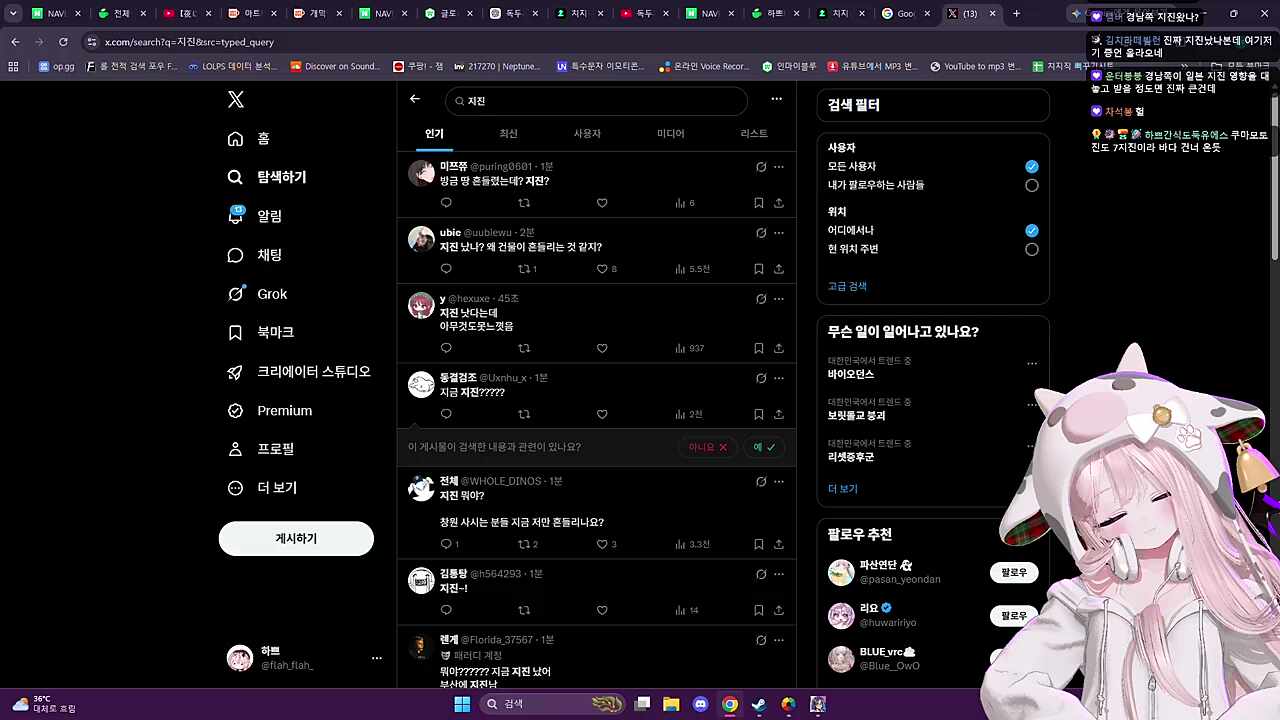Click the 지진 search field
The image size is (1280, 720).
[597, 101]
